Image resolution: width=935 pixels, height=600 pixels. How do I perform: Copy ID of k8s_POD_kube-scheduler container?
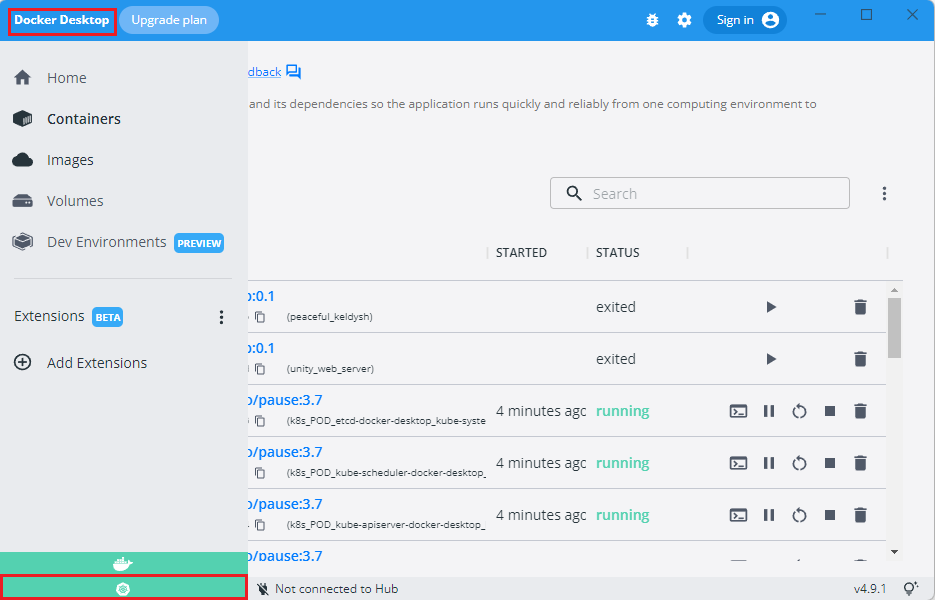coord(260,473)
